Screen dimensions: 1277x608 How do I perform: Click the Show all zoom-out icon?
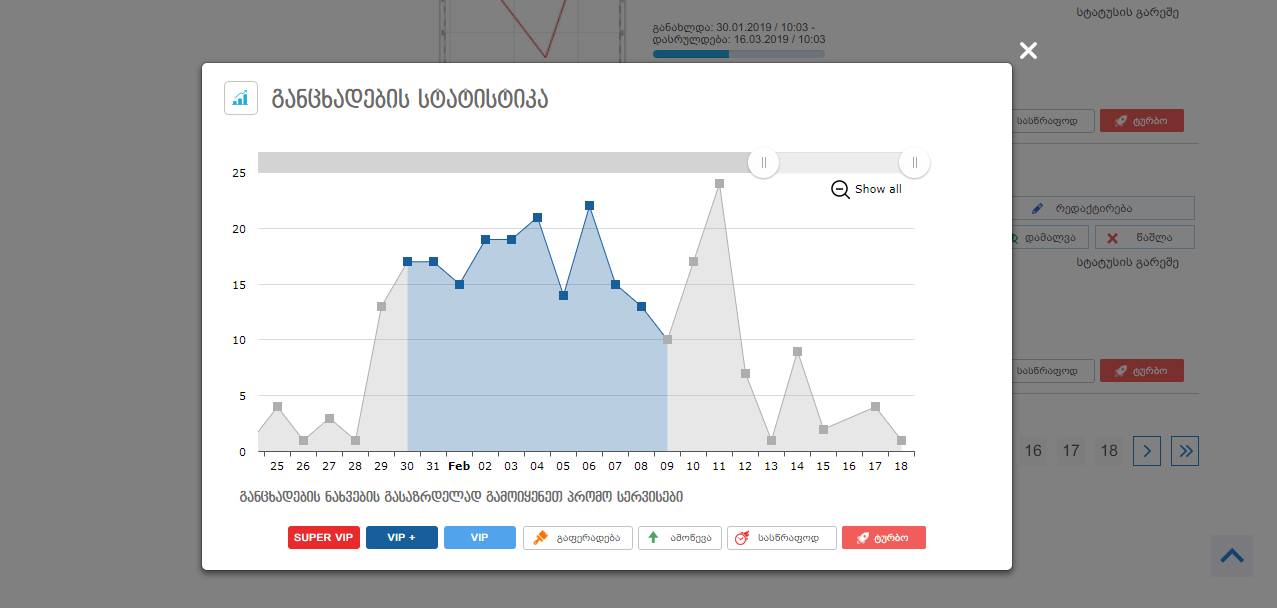point(840,189)
